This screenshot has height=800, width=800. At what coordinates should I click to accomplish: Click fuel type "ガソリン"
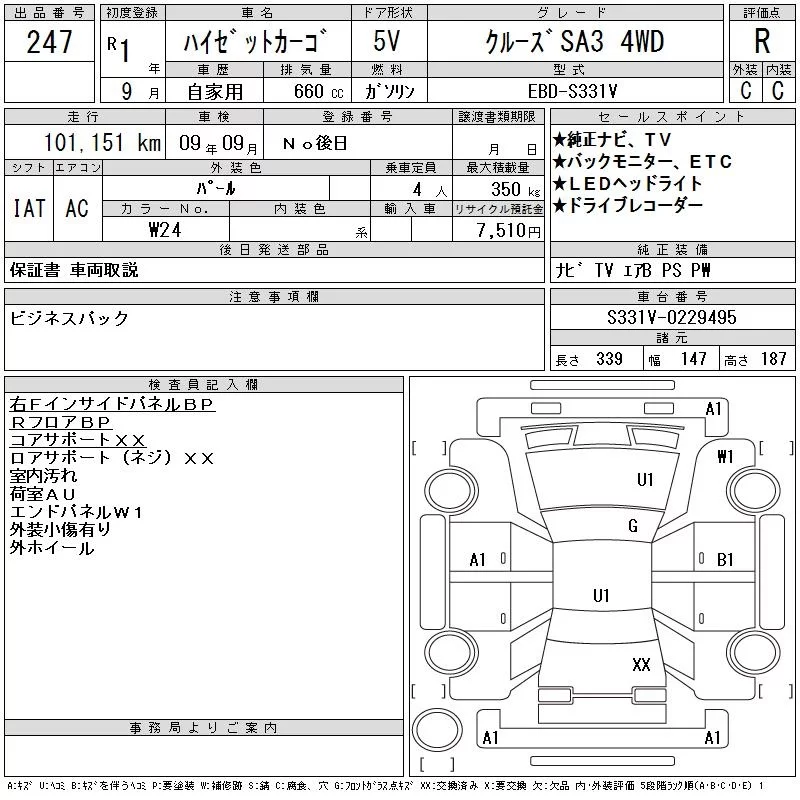point(389,91)
